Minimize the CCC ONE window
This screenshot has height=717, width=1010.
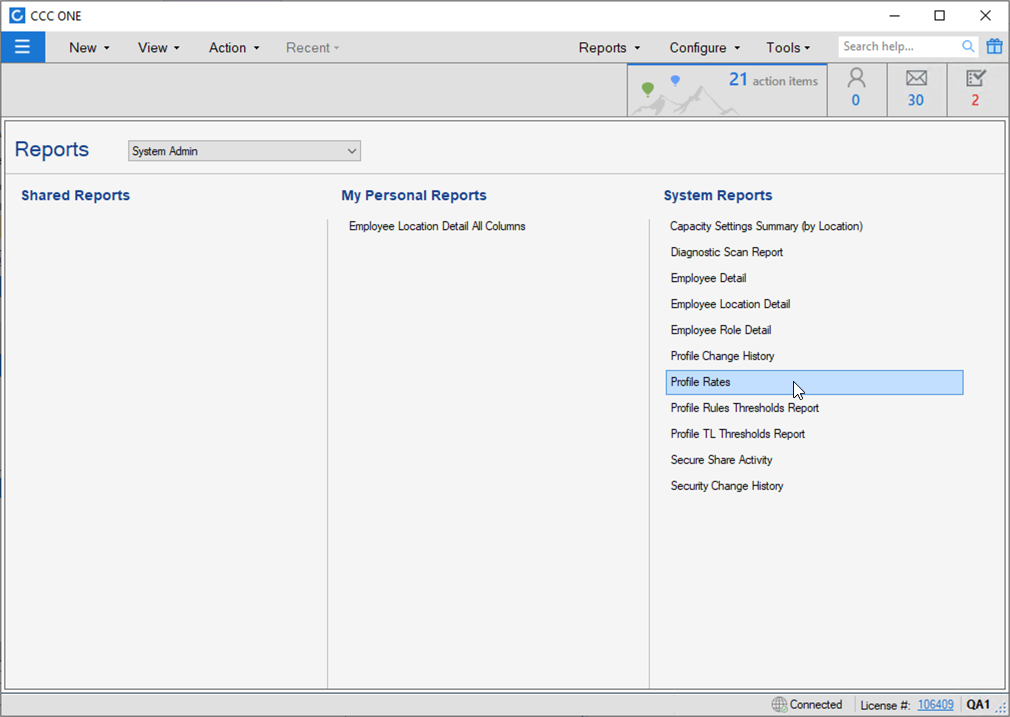pos(894,15)
